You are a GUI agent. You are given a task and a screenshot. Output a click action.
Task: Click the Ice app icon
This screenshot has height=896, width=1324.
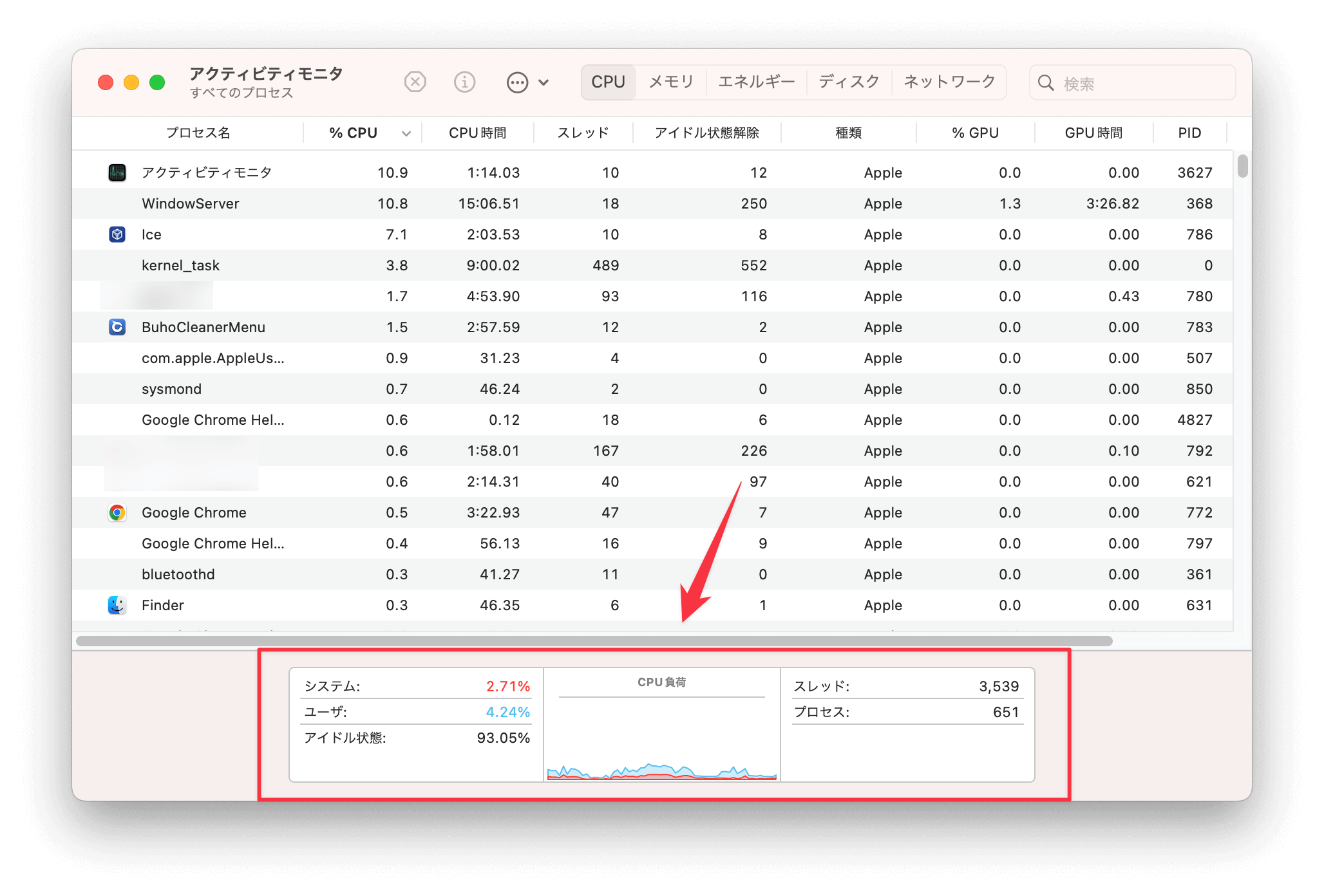point(117,234)
